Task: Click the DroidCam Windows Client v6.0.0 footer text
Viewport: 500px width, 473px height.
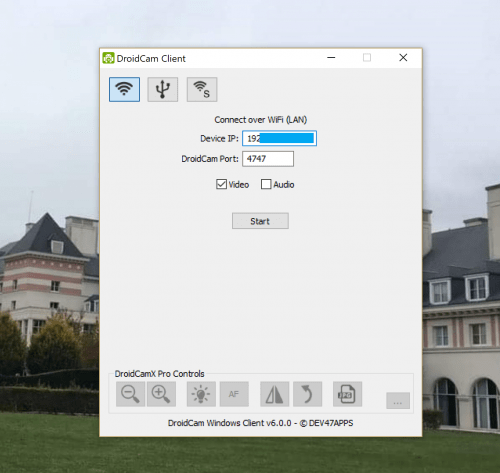Action: point(260,423)
